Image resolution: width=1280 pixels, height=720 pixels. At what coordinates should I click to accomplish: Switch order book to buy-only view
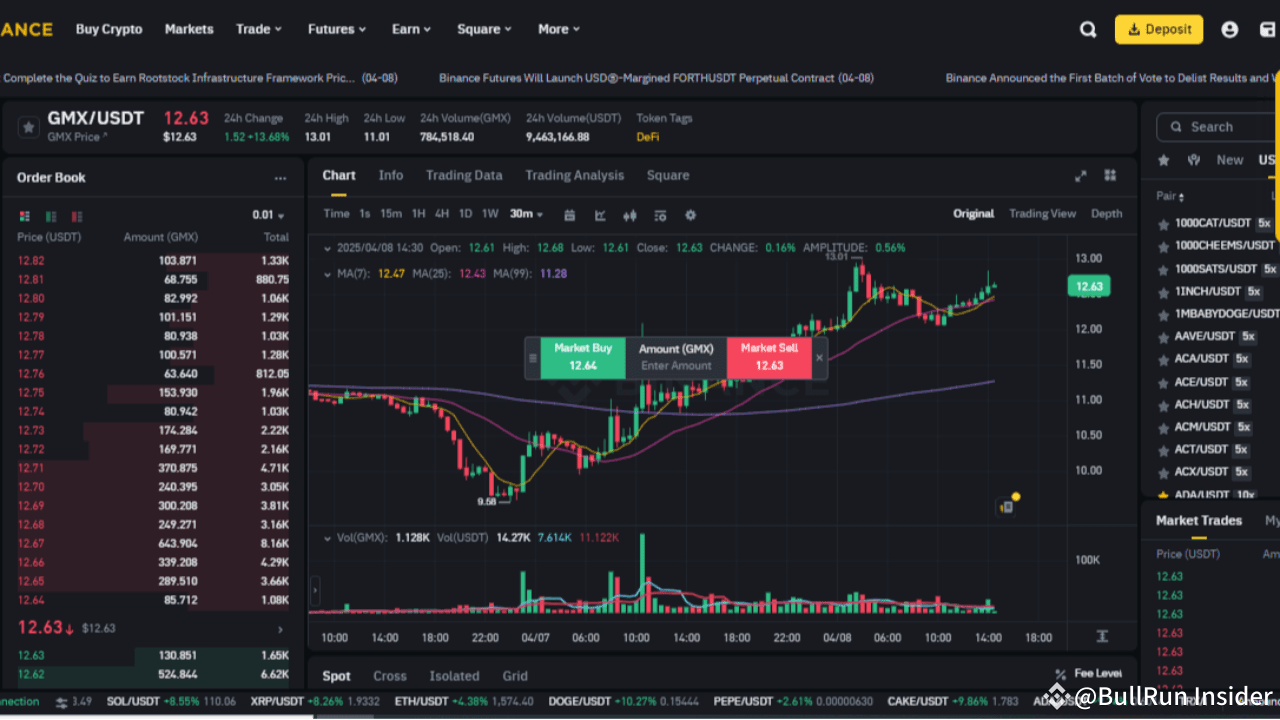point(51,216)
